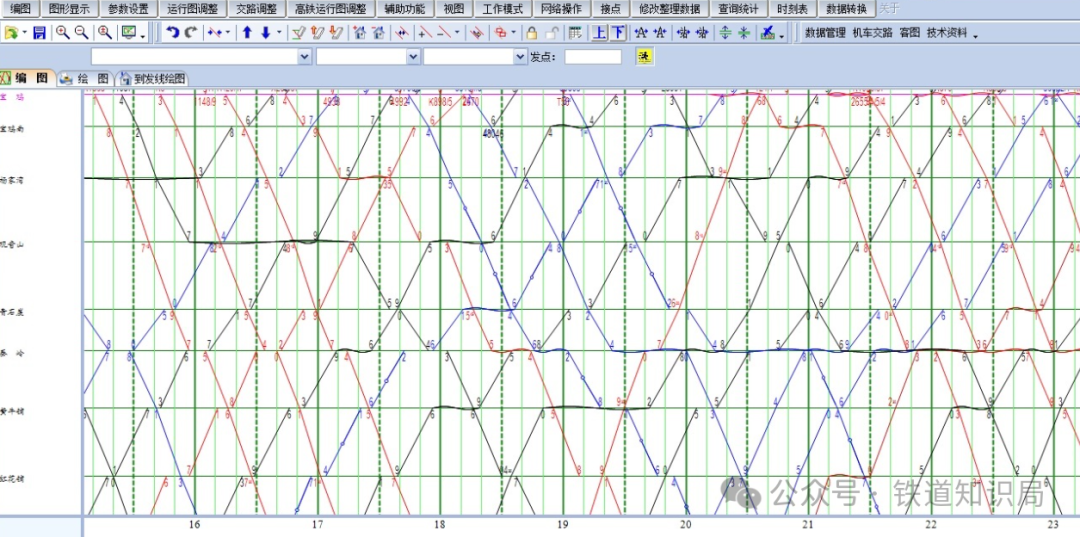Switch to the 绘图 tab
1080x537 pixels.
click(86, 78)
